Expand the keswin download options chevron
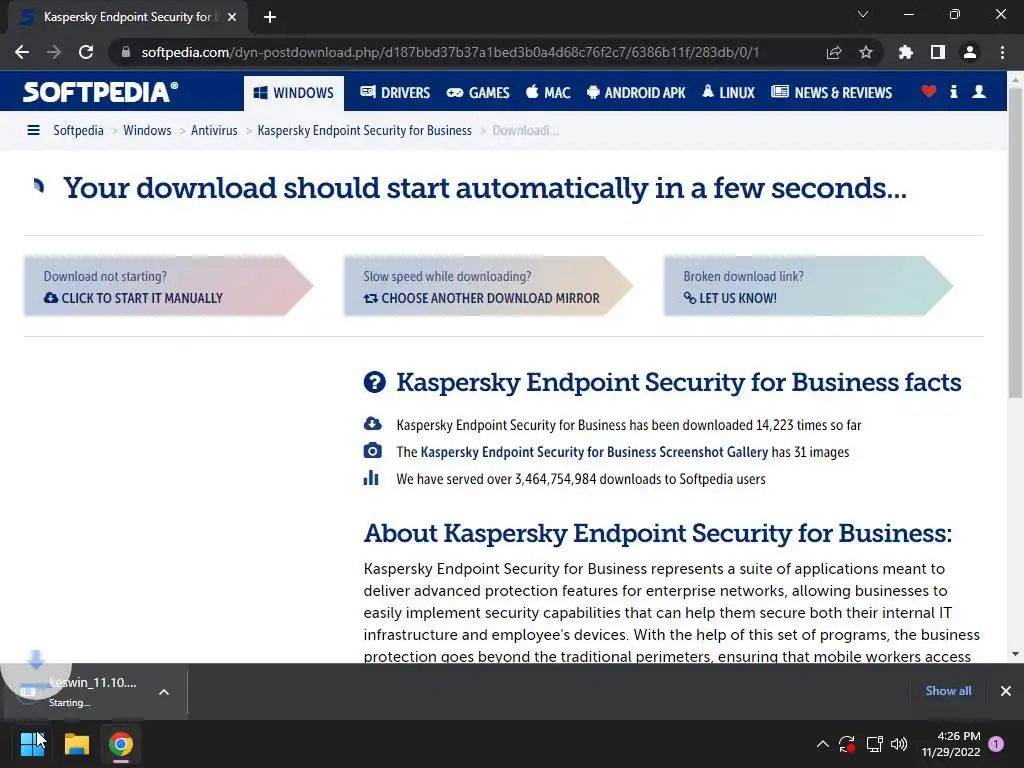The image size is (1024, 768). click(x=164, y=692)
